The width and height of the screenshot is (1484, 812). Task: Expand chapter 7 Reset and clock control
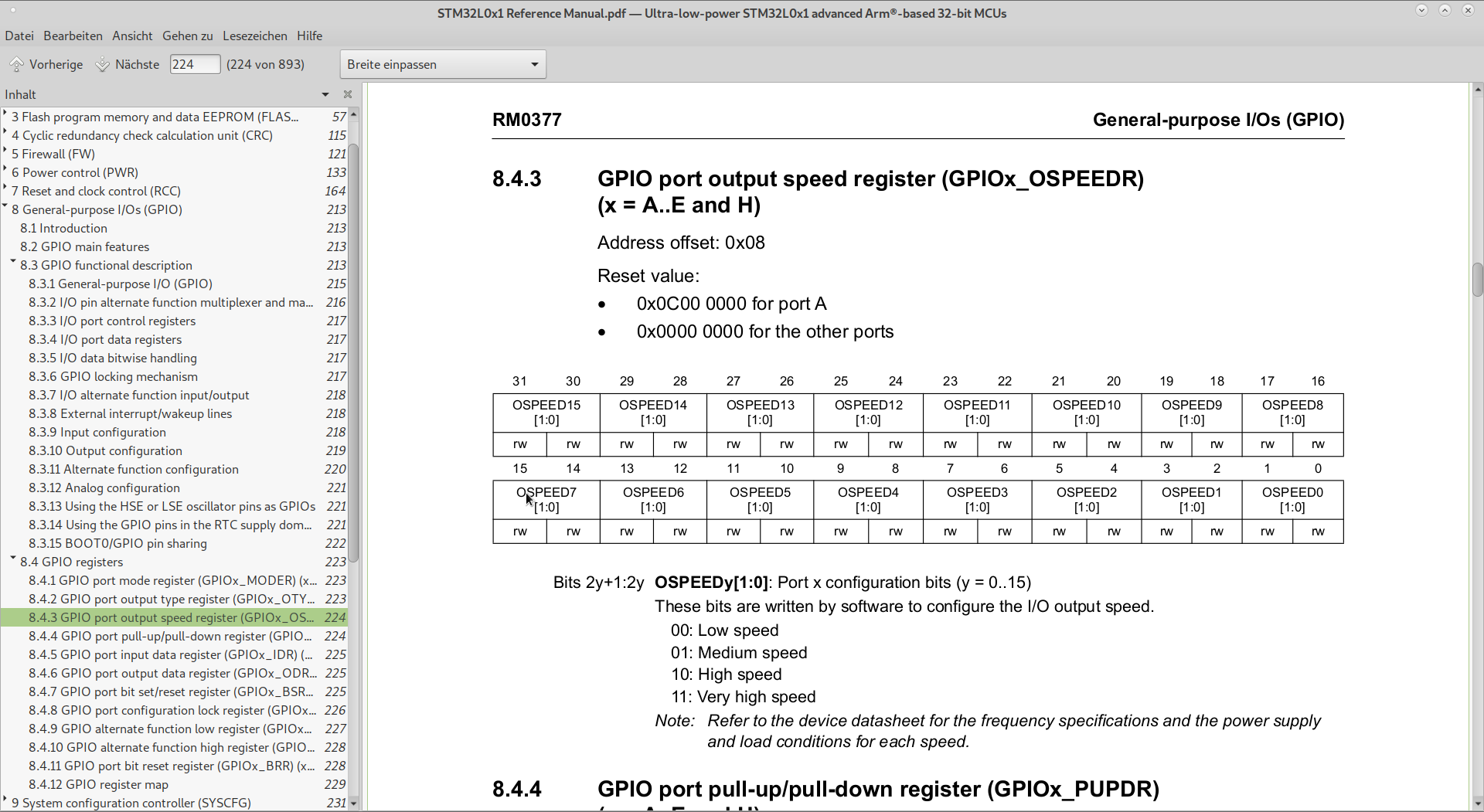click(x=5, y=187)
